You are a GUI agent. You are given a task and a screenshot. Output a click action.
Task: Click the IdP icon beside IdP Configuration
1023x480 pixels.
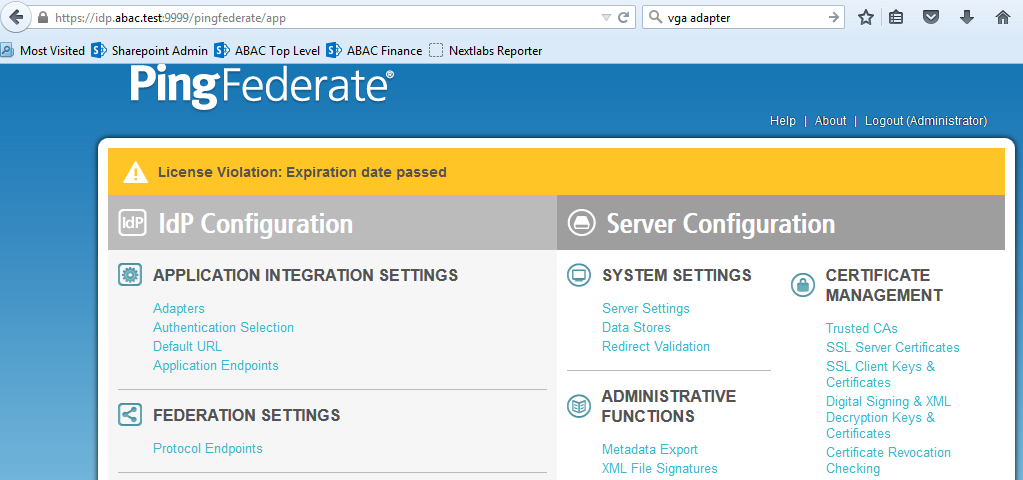coord(132,222)
